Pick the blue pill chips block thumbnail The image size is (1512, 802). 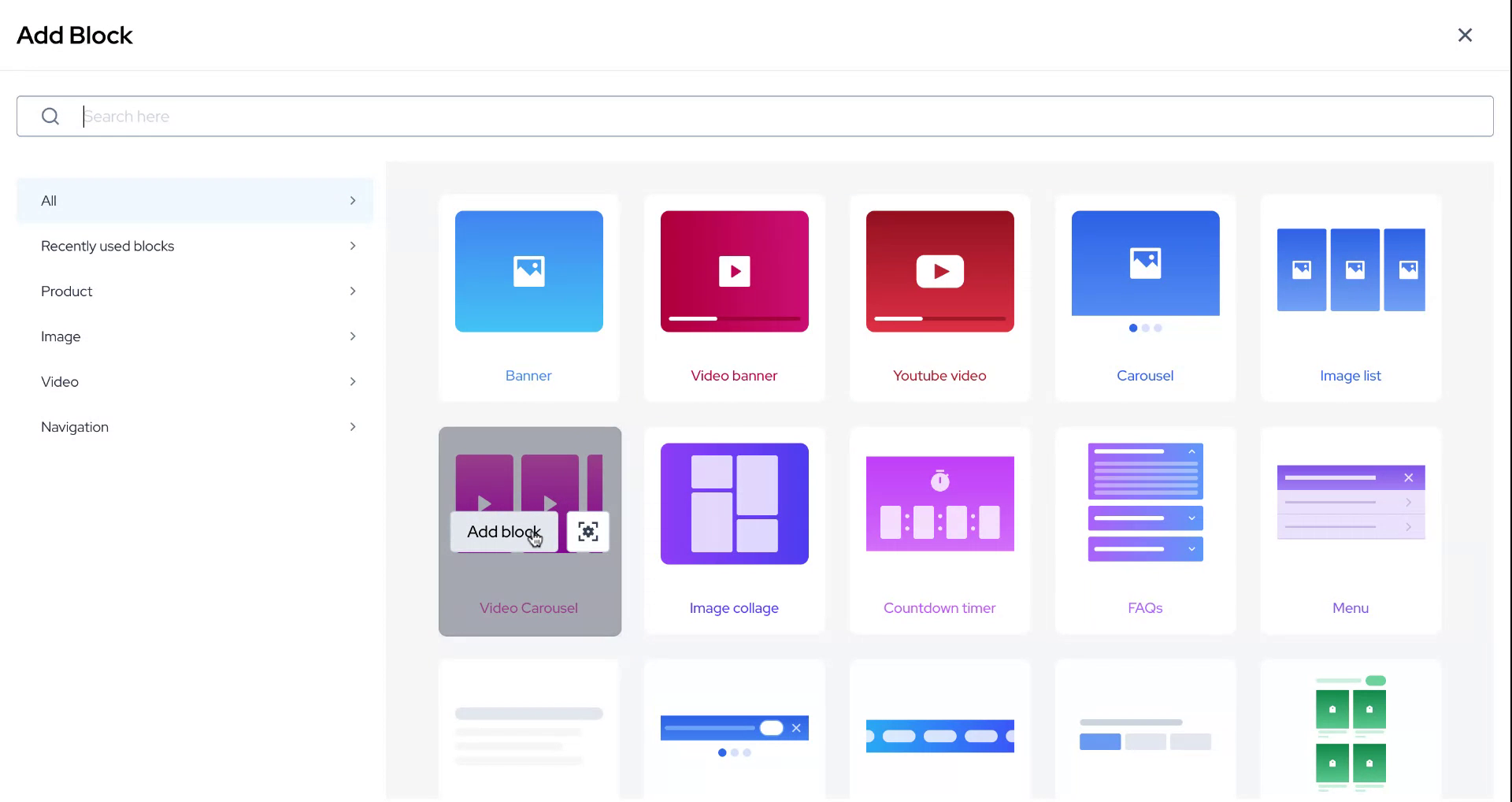point(940,736)
